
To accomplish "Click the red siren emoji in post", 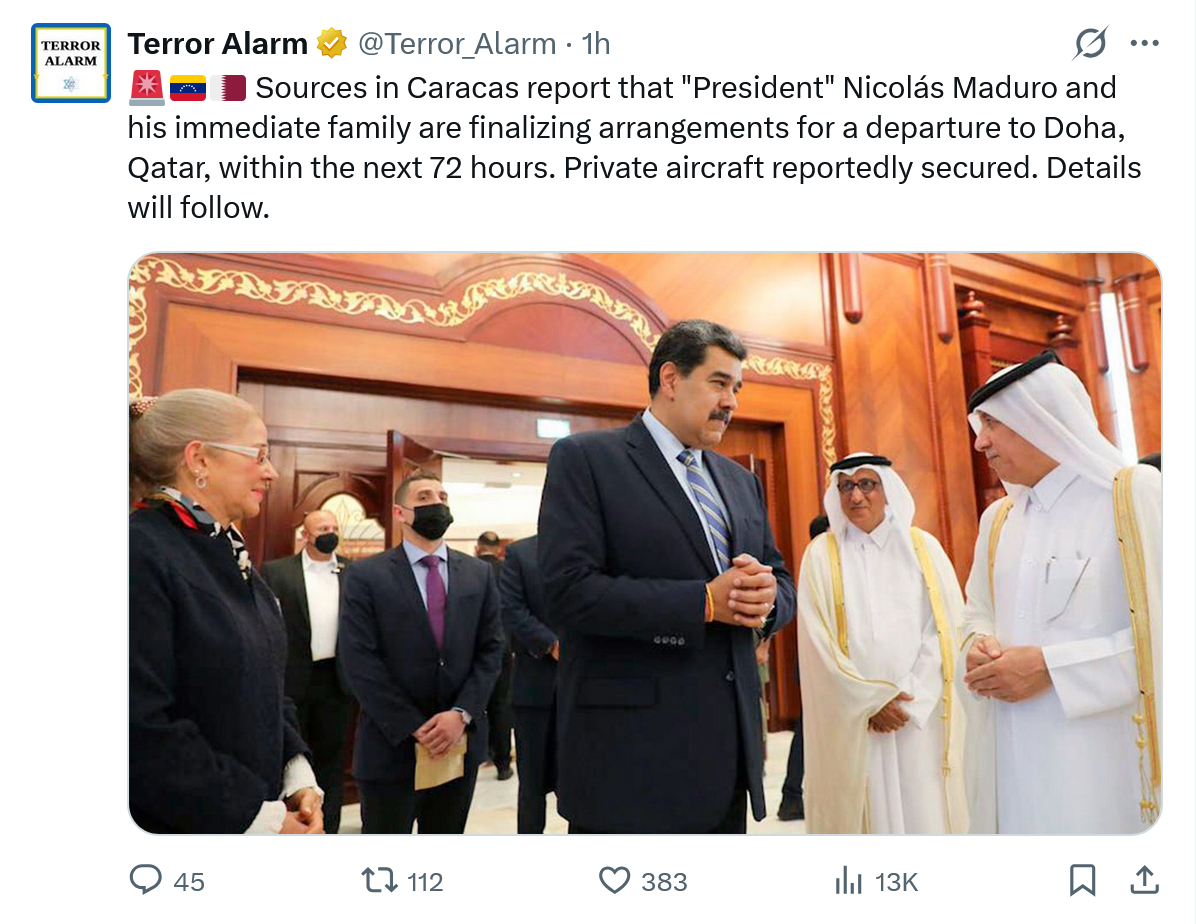I will (x=146, y=88).
